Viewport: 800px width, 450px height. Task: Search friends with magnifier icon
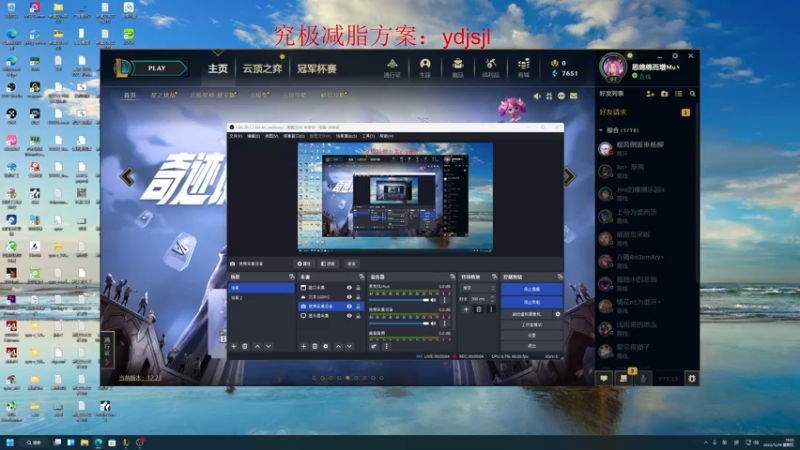click(692, 94)
